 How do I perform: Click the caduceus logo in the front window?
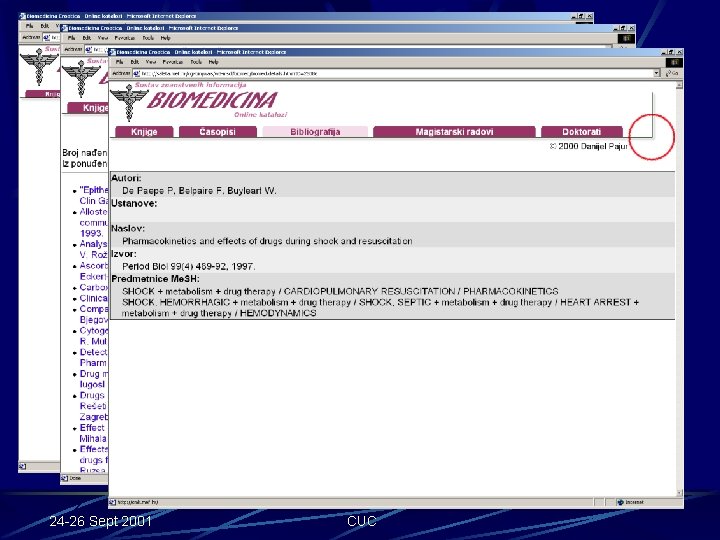129,102
